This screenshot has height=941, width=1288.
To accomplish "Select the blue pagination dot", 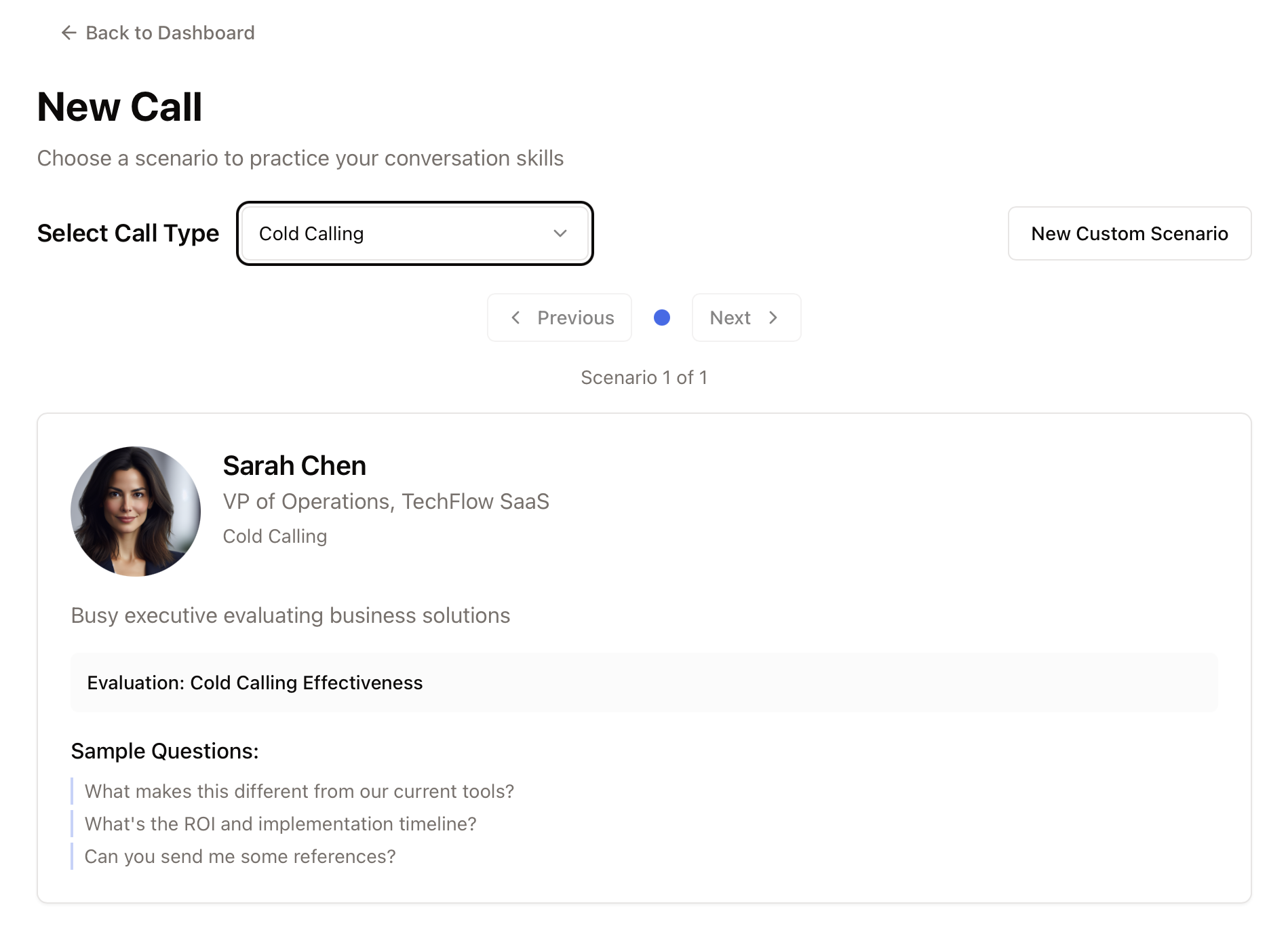I will coord(661,317).
